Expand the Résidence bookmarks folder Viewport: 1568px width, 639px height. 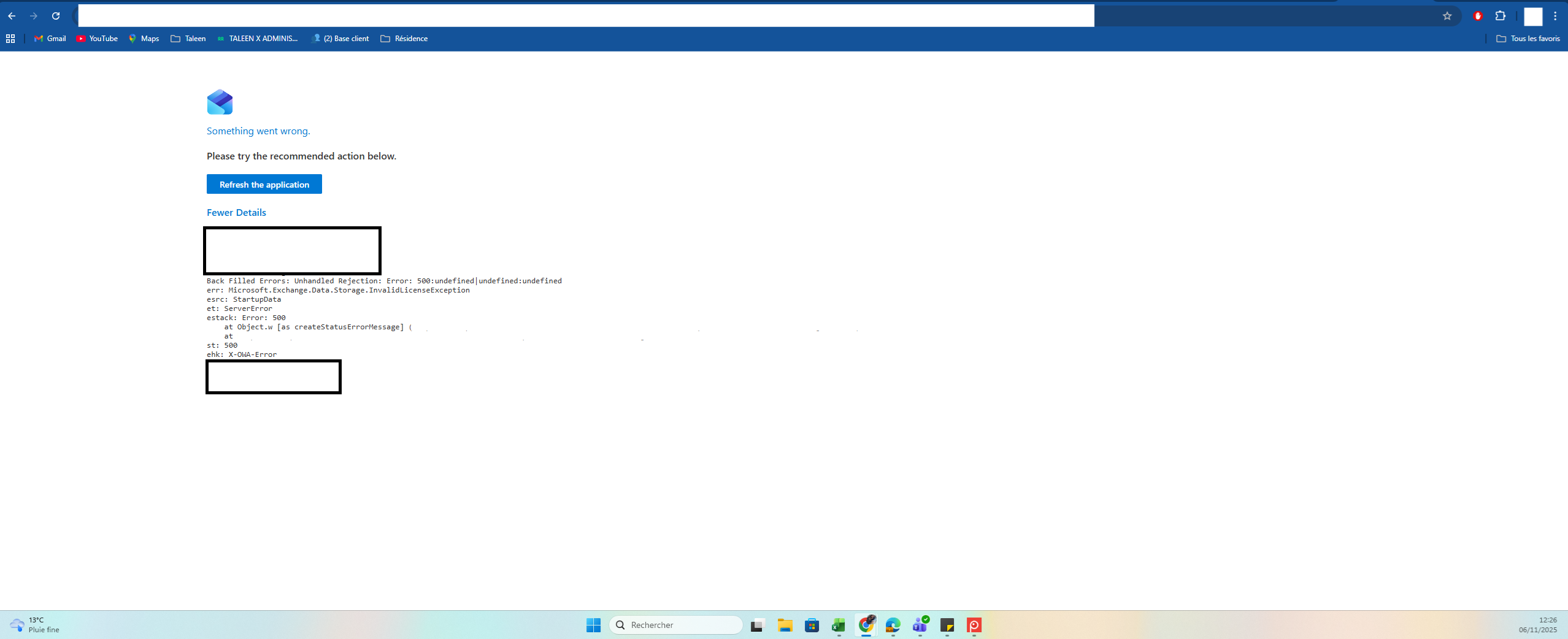[x=404, y=39]
